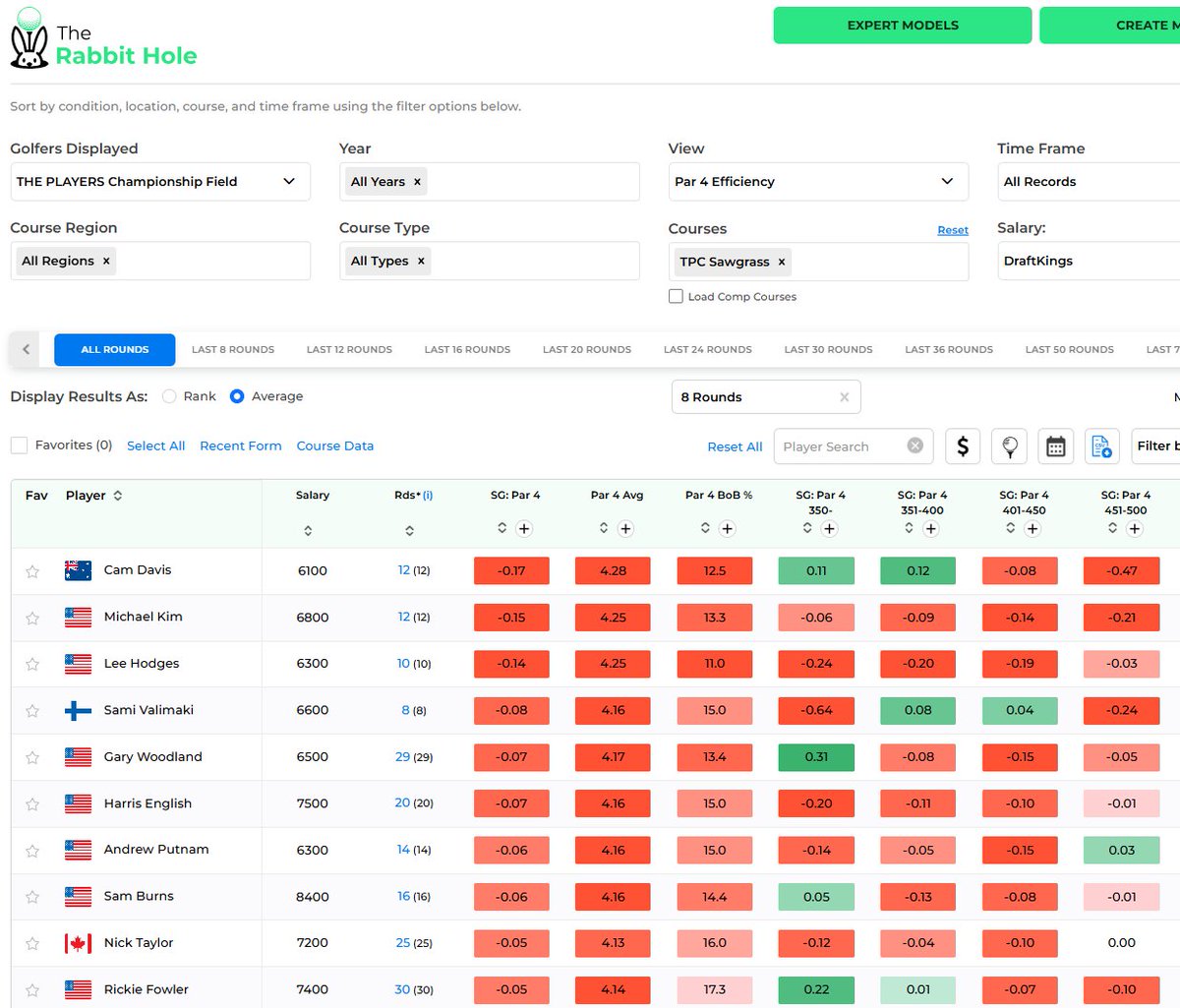Favorite Sam Burns with star
This screenshot has width=1180, height=1008.
pyautogui.click(x=32, y=897)
